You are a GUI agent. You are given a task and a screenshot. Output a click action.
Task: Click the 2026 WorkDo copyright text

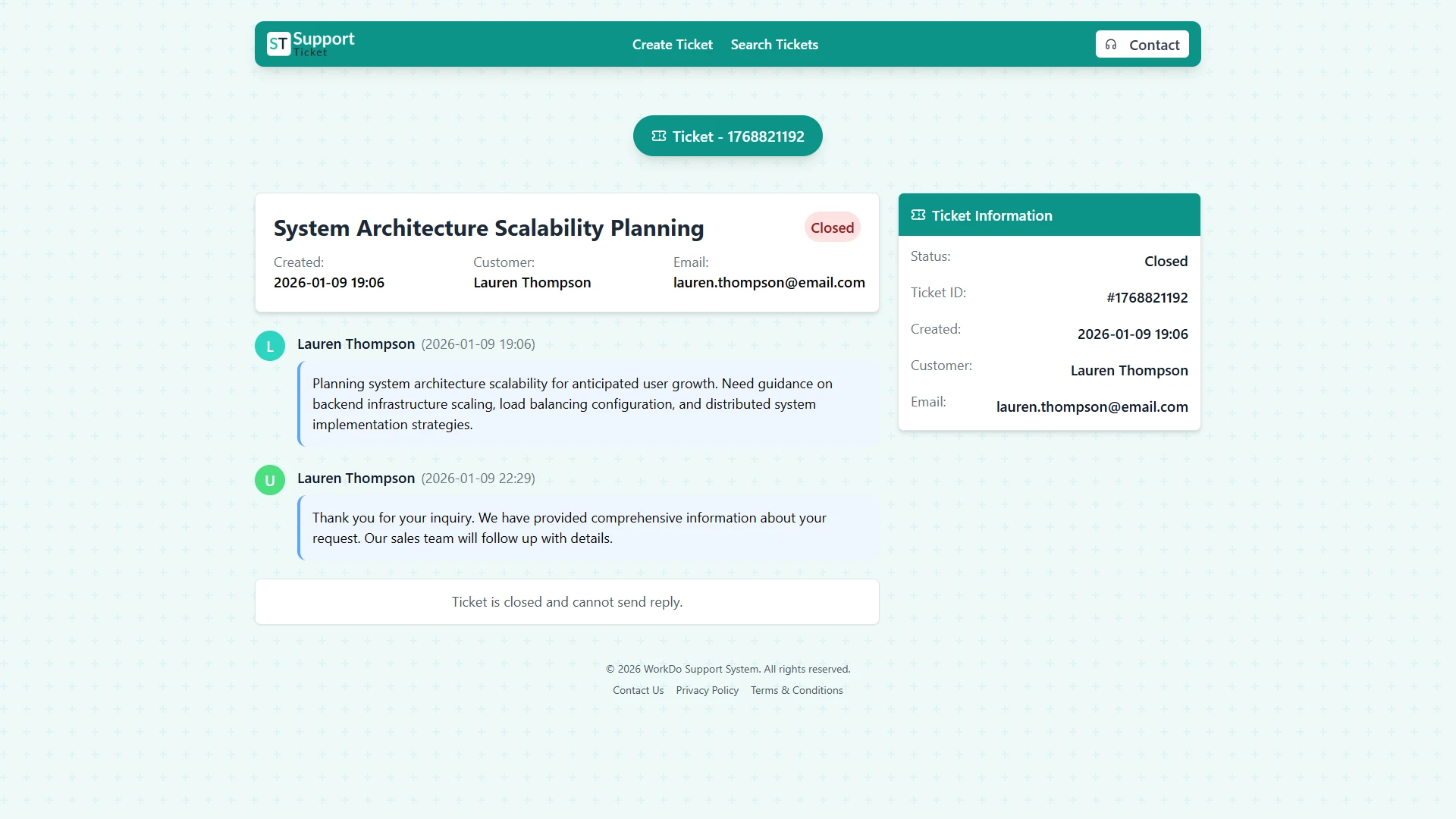728,670
